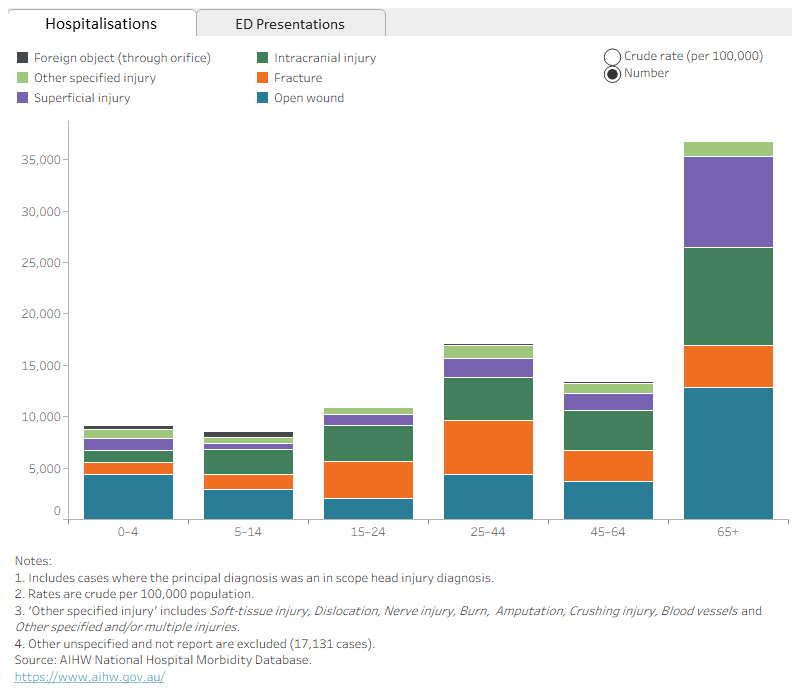Viewport: 800px width, 700px height.
Task: Select Intracranial injury segment in 65+ bar
Action: [728, 296]
